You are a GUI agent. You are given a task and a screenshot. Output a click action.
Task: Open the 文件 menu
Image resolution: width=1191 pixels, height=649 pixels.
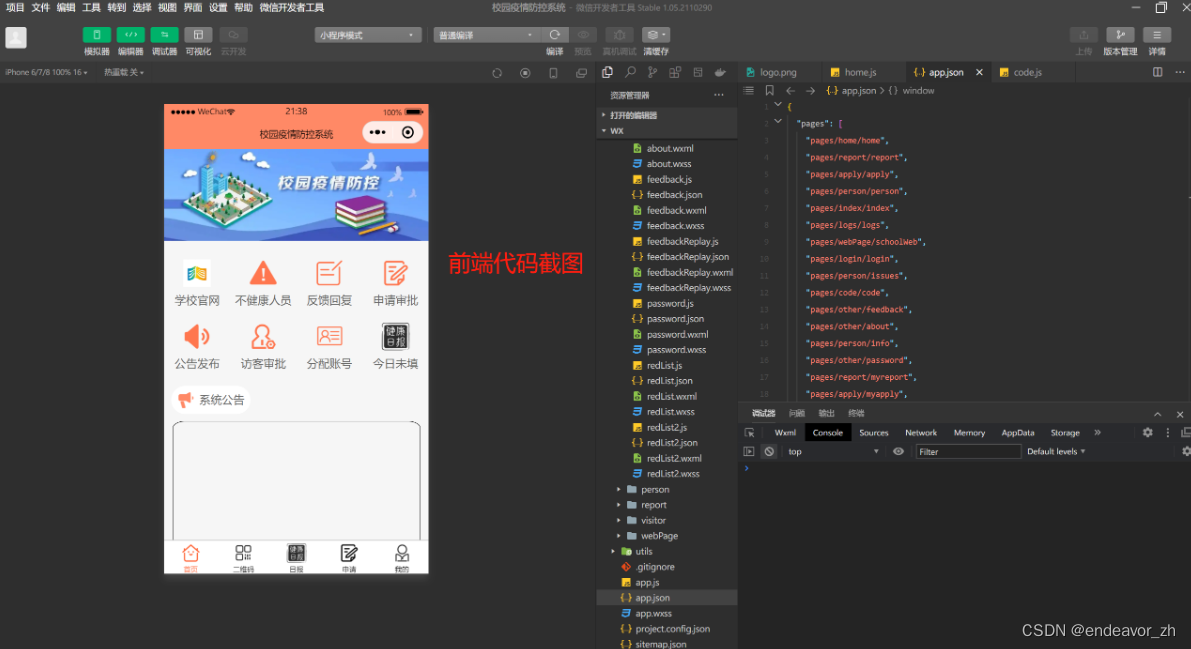tap(40, 8)
